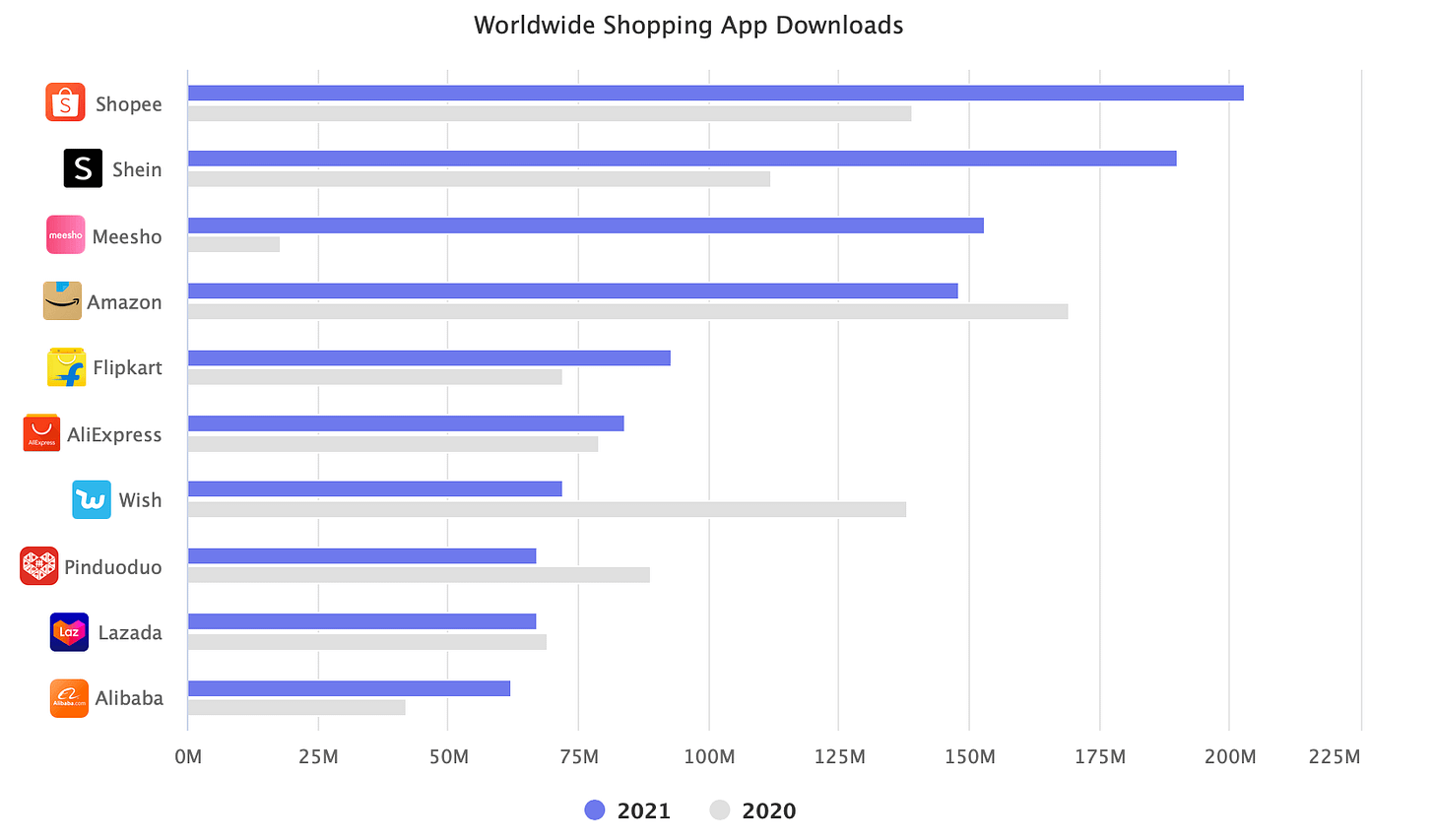Click the Shein axis label text
The image size is (1434, 840).
pyautogui.click(x=137, y=169)
